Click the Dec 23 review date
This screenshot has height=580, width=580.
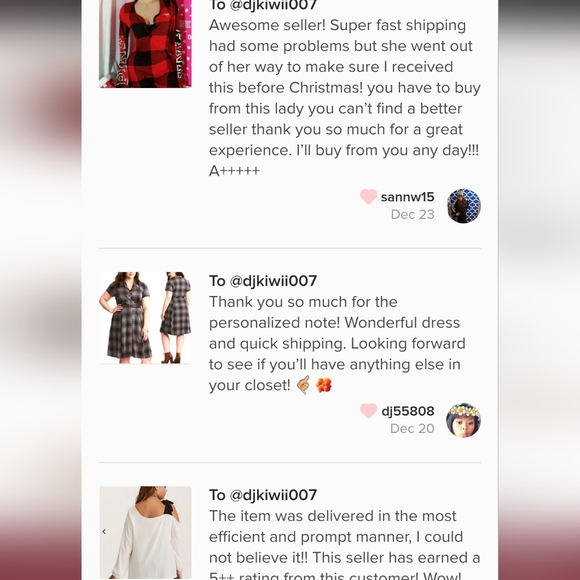[412, 215]
